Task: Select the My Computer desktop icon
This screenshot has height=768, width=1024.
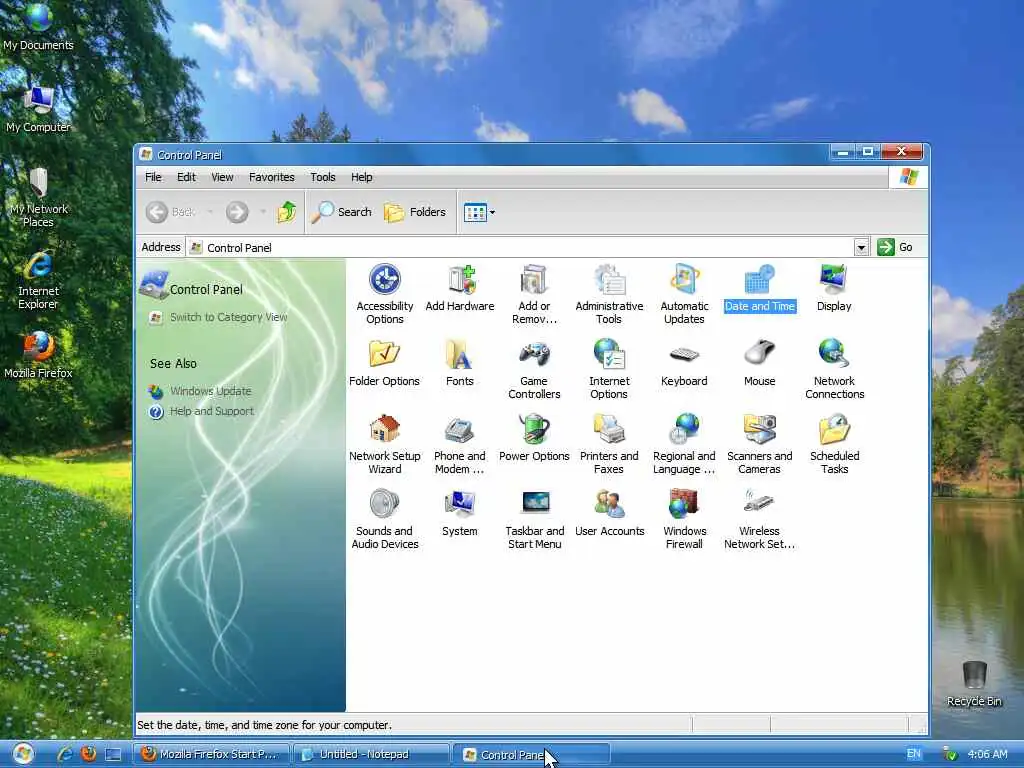Action: point(39,108)
